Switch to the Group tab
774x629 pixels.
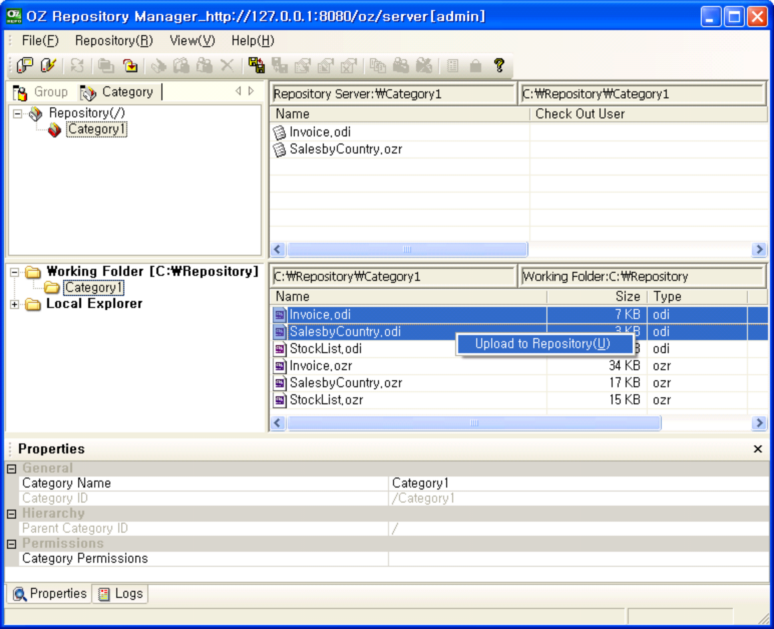(x=41, y=92)
